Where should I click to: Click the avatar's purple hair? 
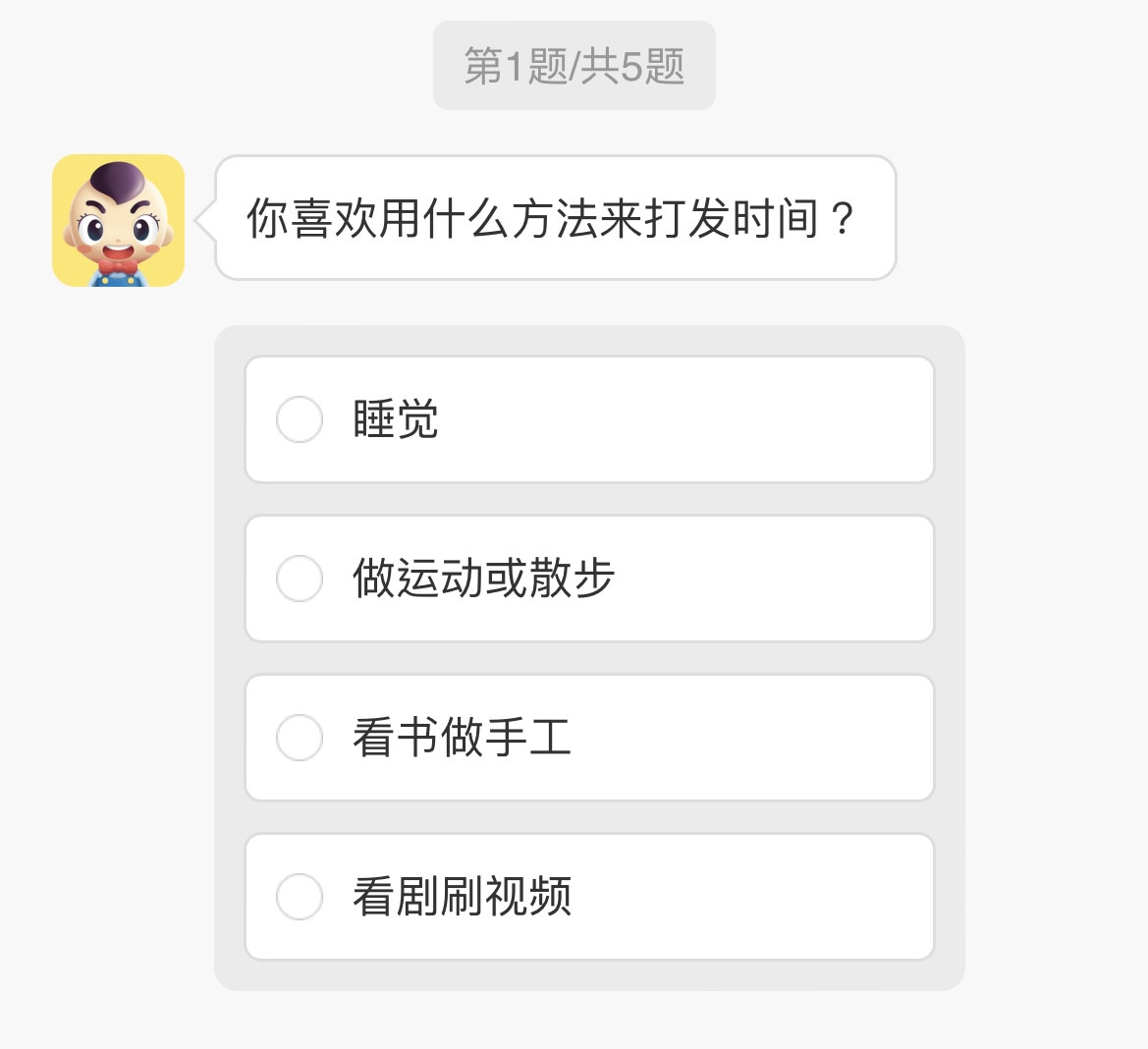tap(120, 178)
